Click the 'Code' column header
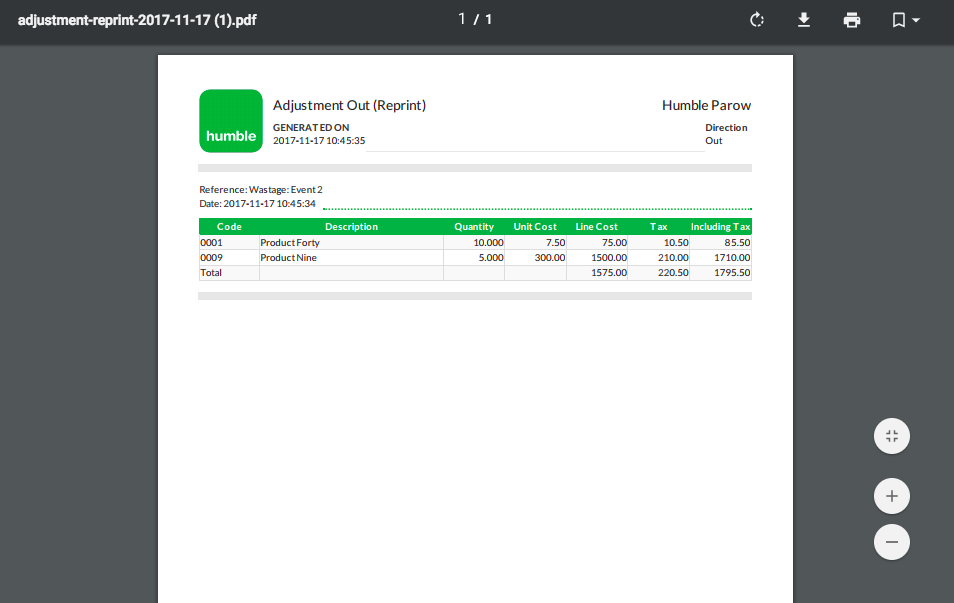This screenshot has height=603, width=954. (x=229, y=226)
